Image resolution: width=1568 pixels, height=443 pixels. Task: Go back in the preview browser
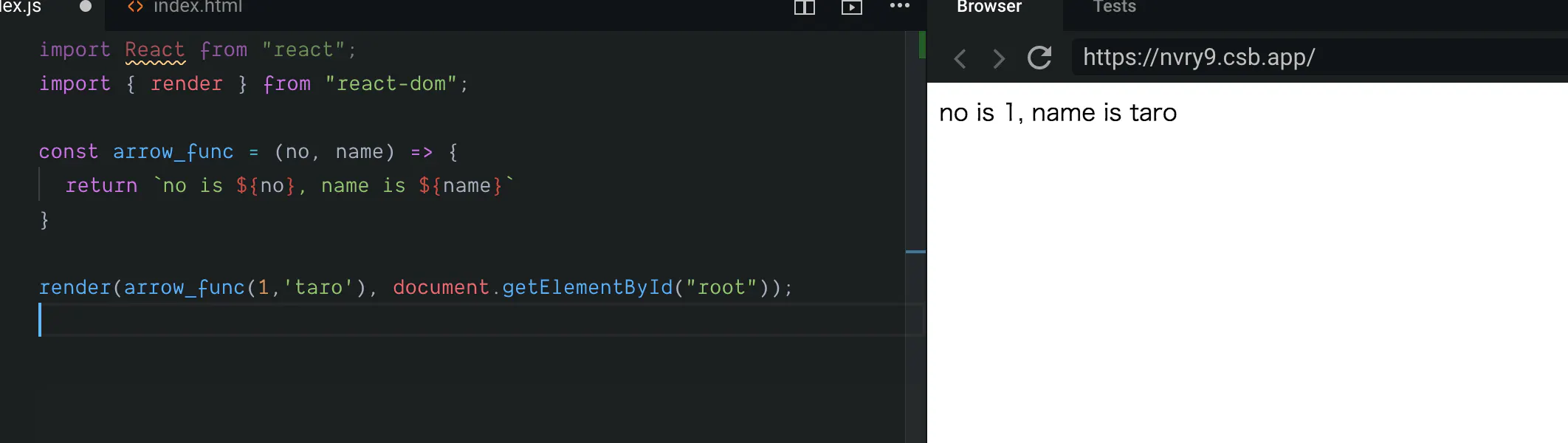(x=960, y=58)
